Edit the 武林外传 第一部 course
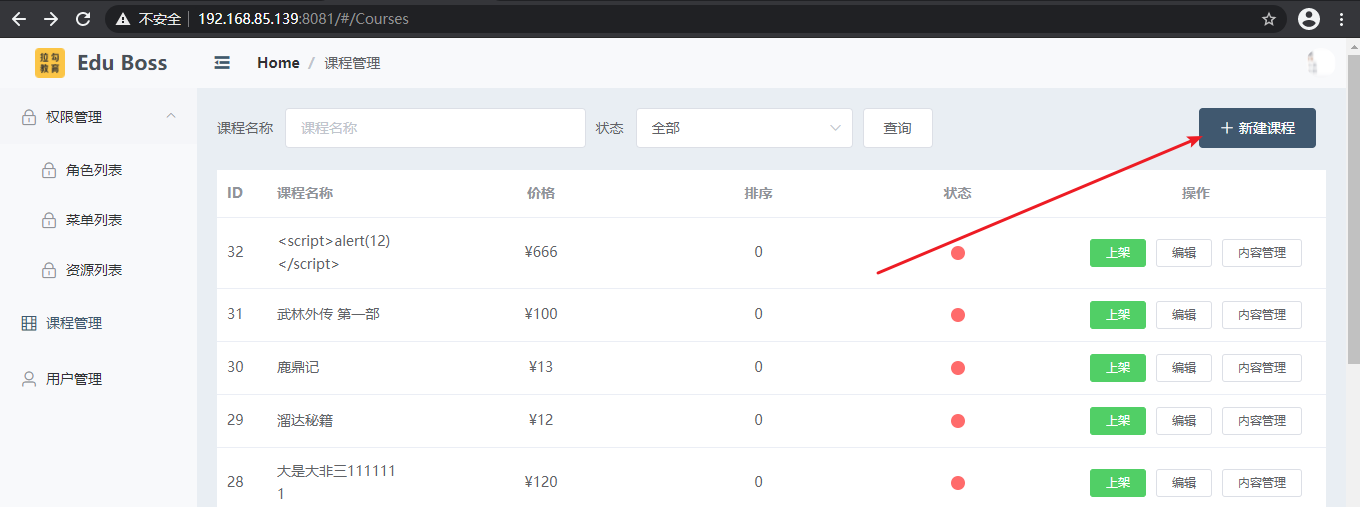This screenshot has width=1360, height=507. click(1184, 315)
